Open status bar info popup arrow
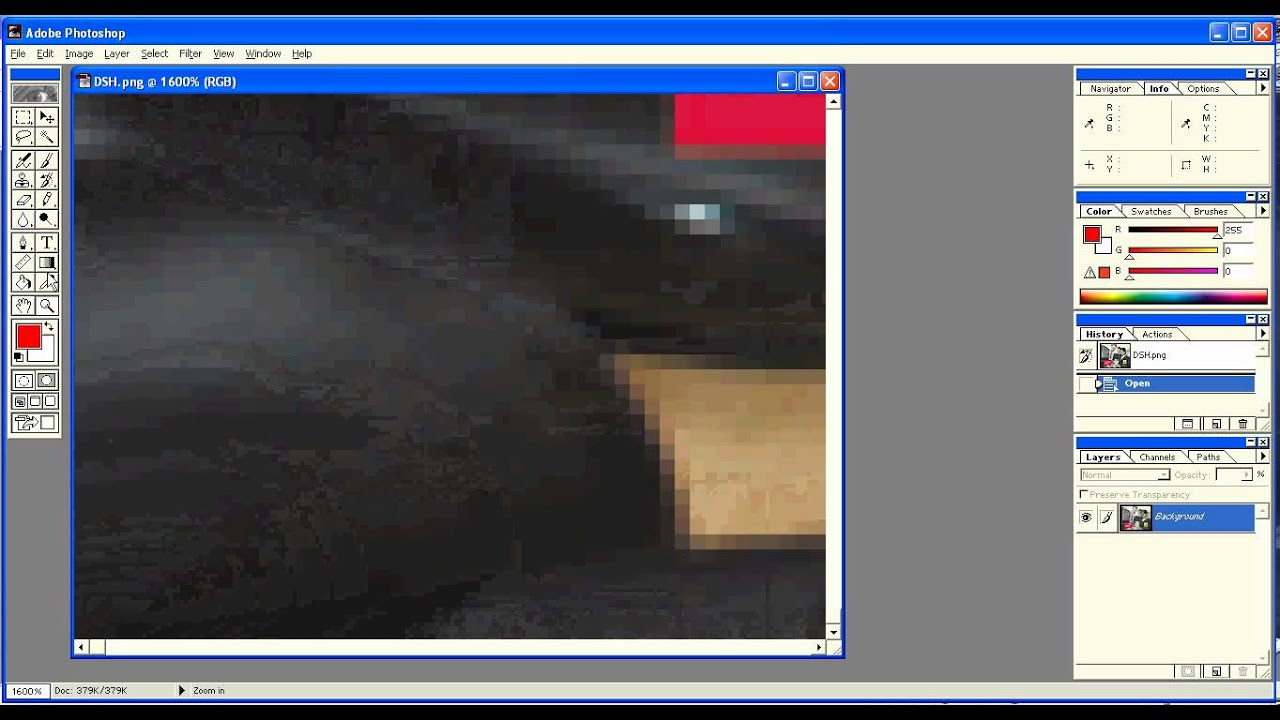The width and height of the screenshot is (1280, 720). click(182, 691)
